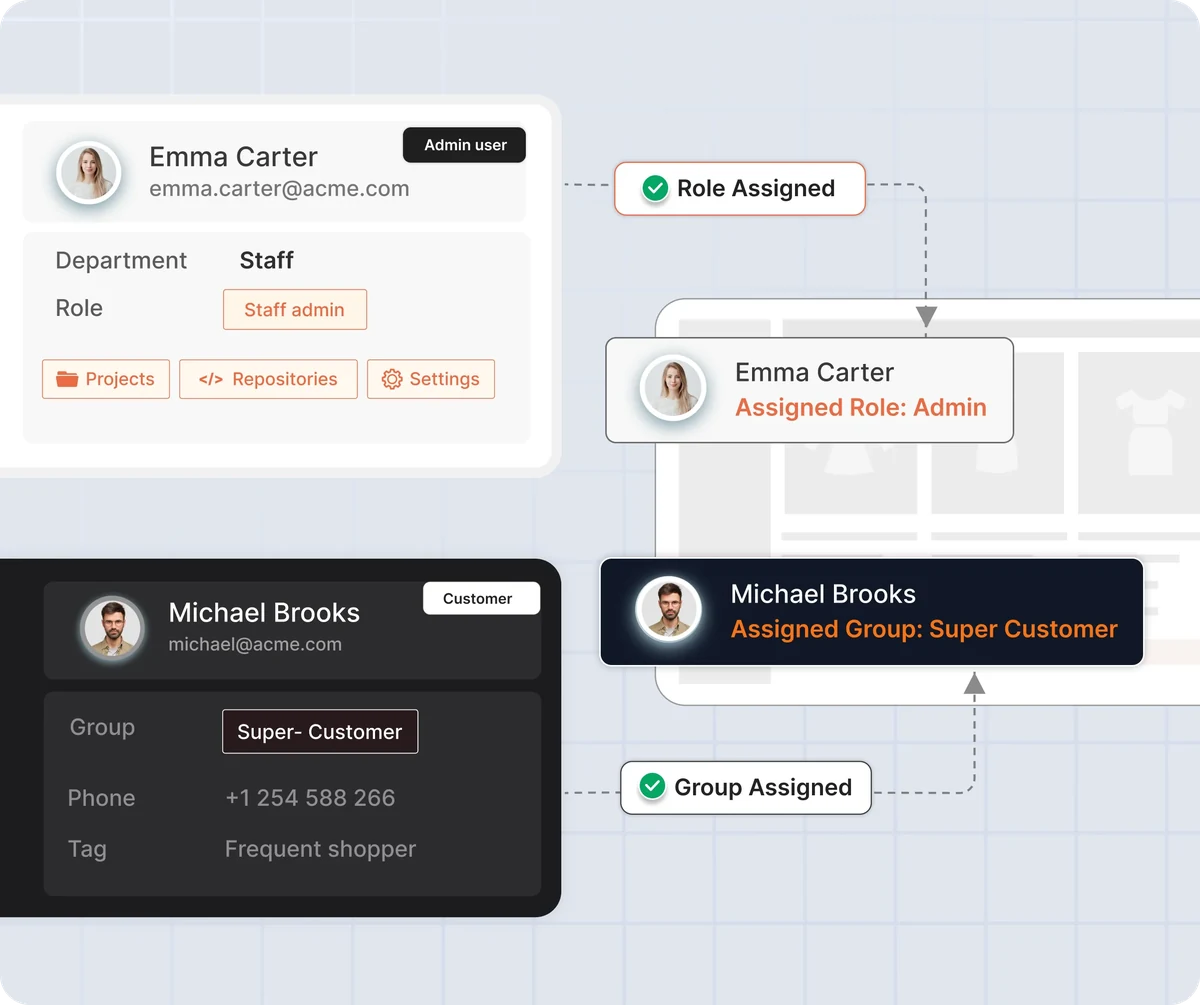
Task: Click the Michael Brooks name in the Assigned Group card
Action: [x=823, y=594]
